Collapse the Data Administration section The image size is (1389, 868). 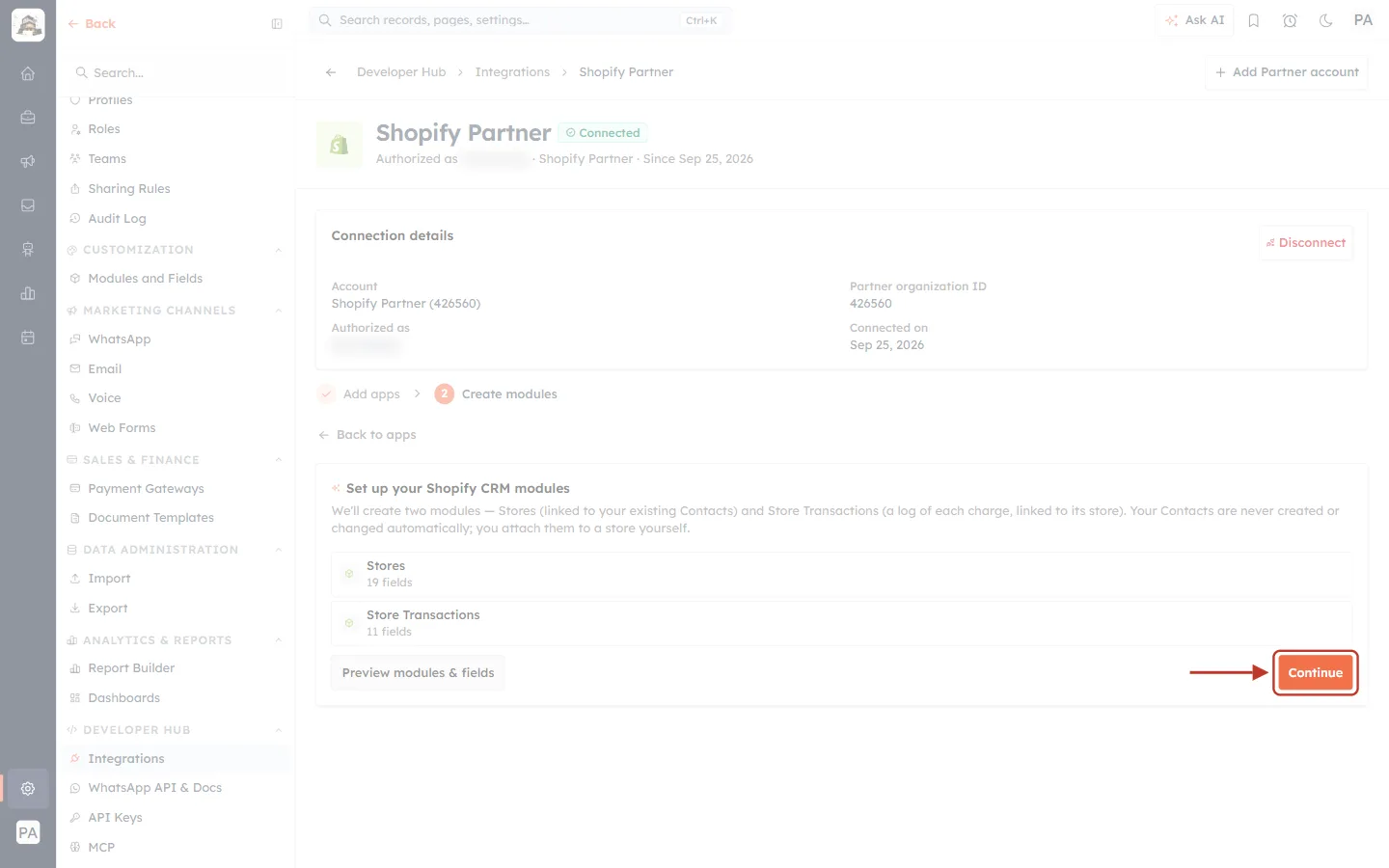(278, 550)
